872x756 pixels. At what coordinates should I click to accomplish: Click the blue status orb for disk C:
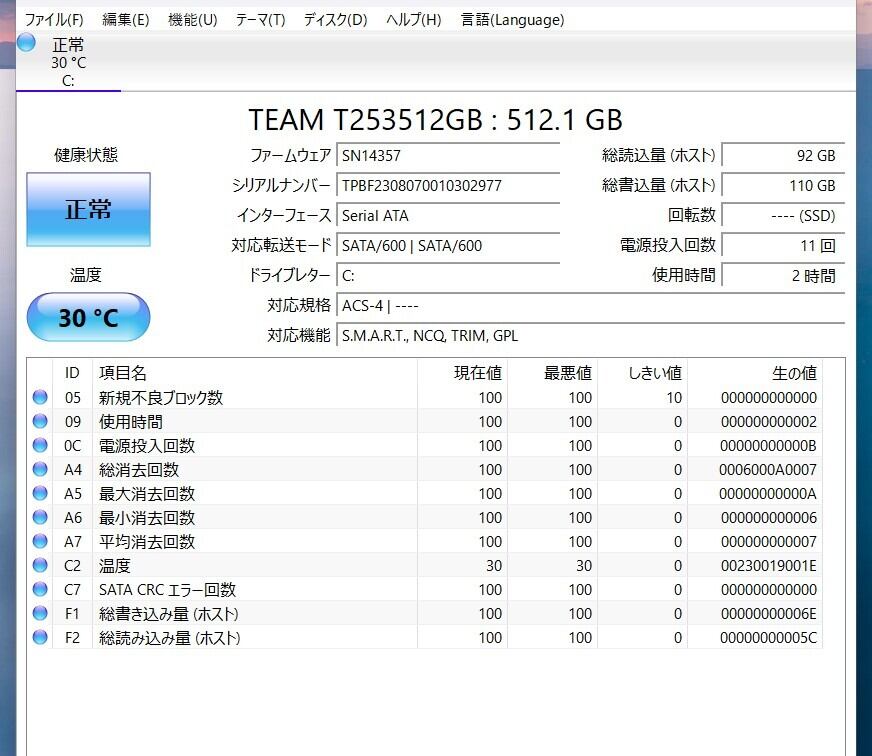coord(27,42)
